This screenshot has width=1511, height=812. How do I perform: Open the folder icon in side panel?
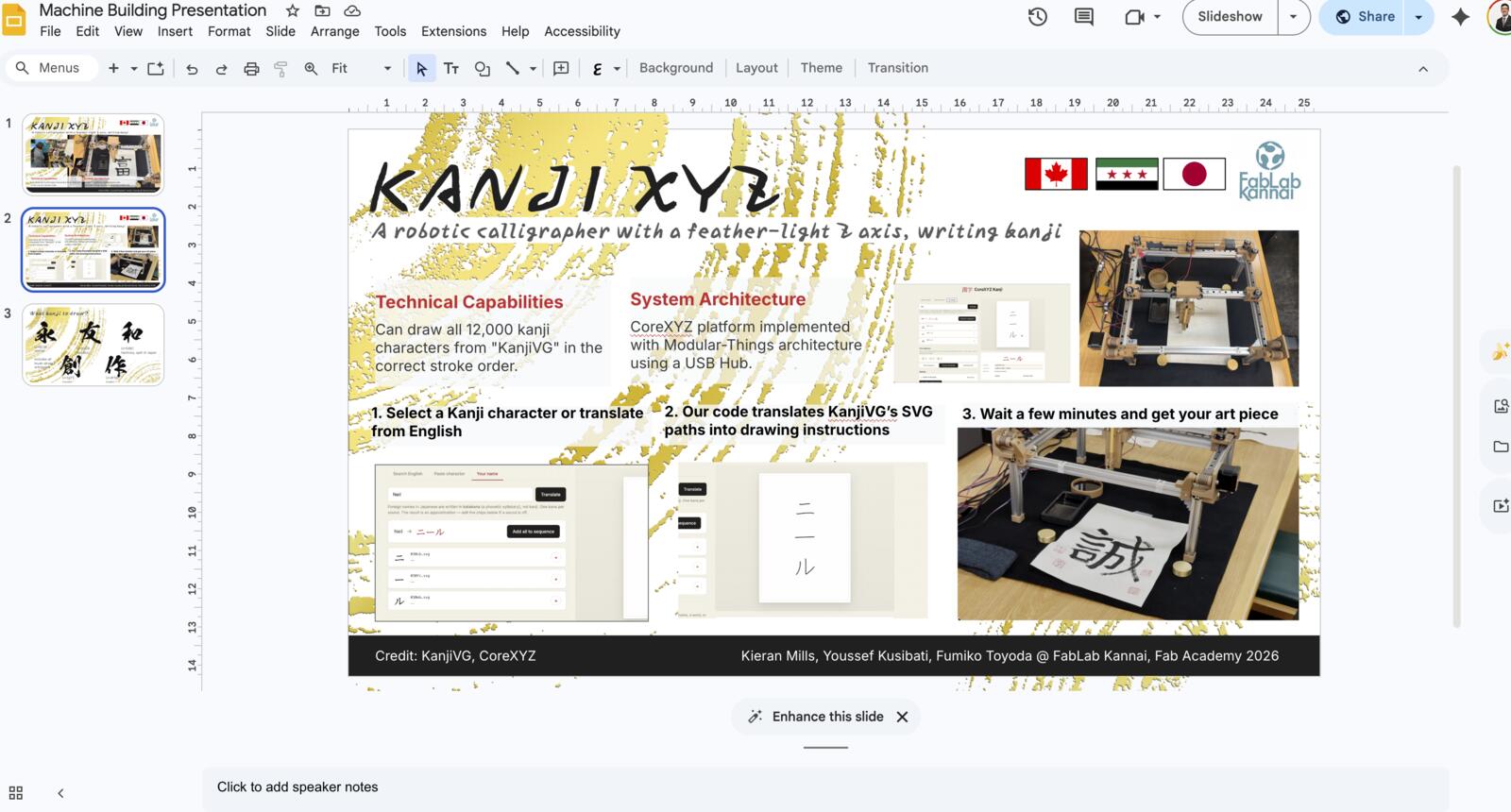[1500, 447]
